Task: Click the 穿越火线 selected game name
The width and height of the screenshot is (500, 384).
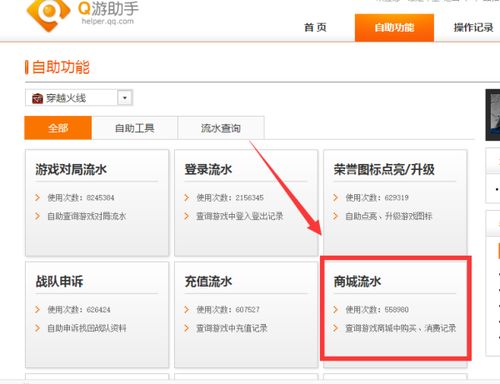Action: pyautogui.click(x=66, y=98)
